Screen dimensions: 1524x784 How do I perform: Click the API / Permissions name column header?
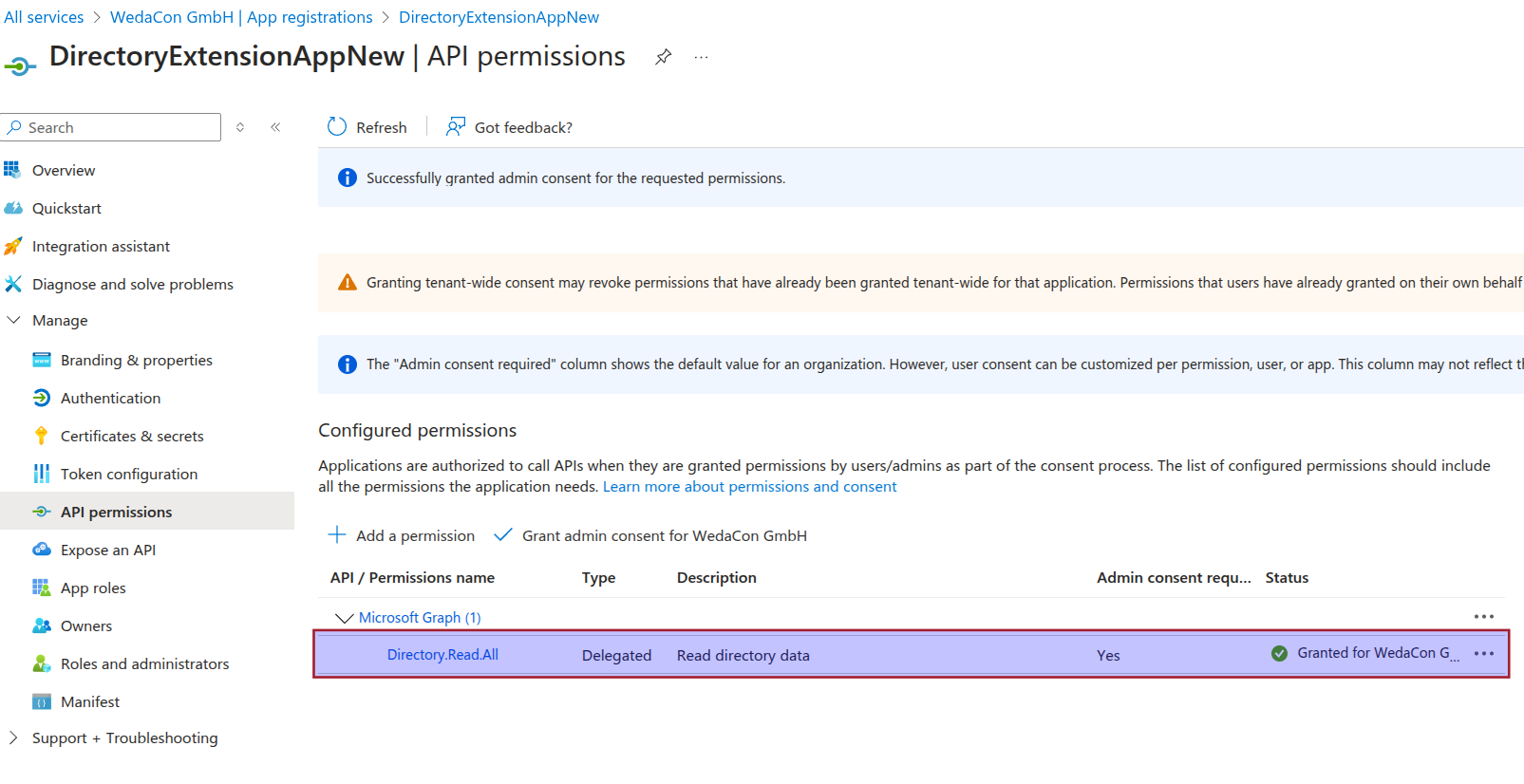pos(412,577)
